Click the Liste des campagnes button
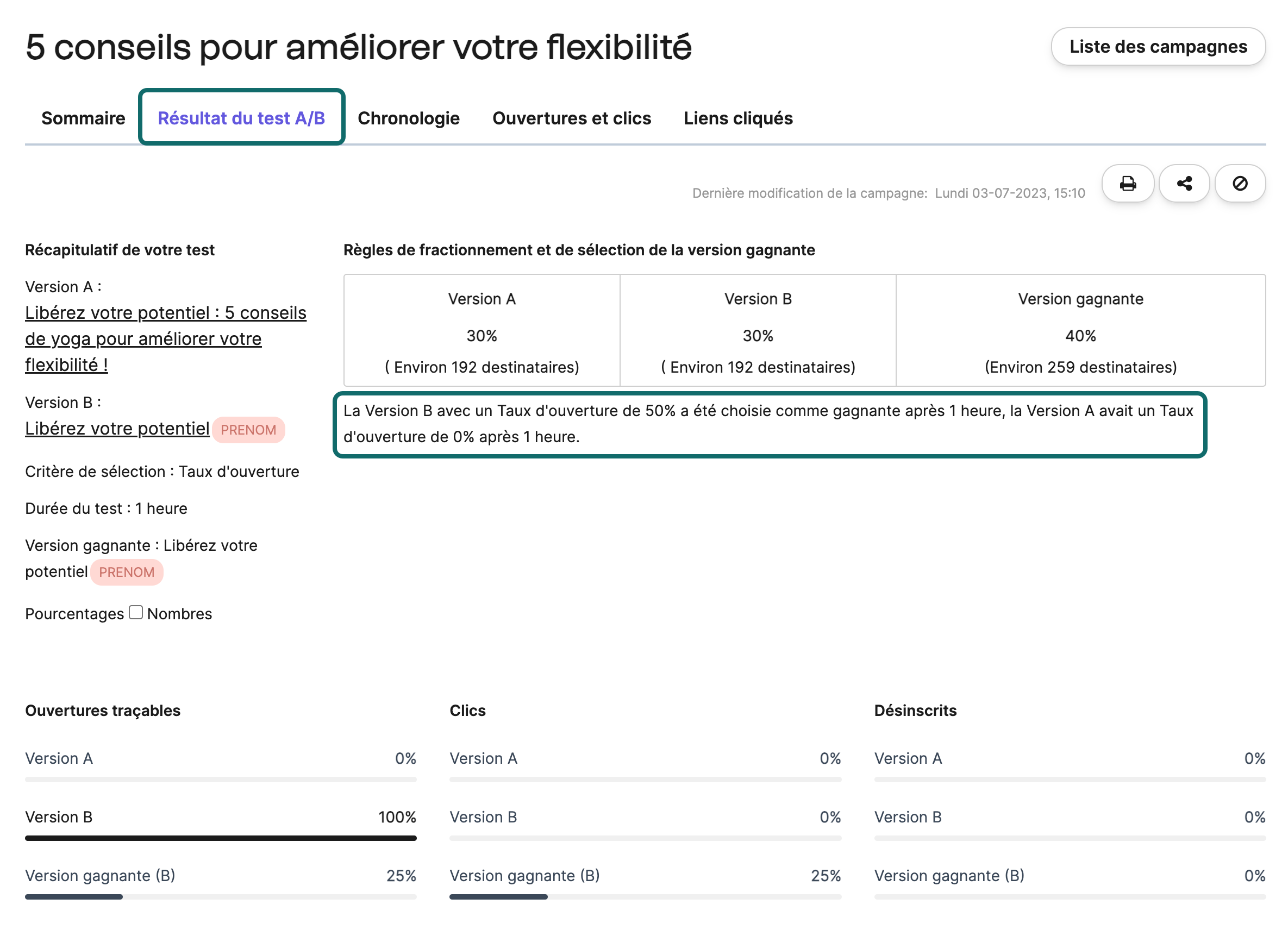This screenshot has width=1288, height=930. coord(1158,47)
